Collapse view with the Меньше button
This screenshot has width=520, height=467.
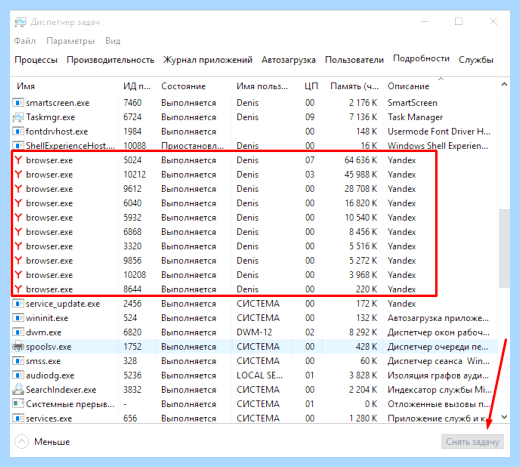(42, 442)
